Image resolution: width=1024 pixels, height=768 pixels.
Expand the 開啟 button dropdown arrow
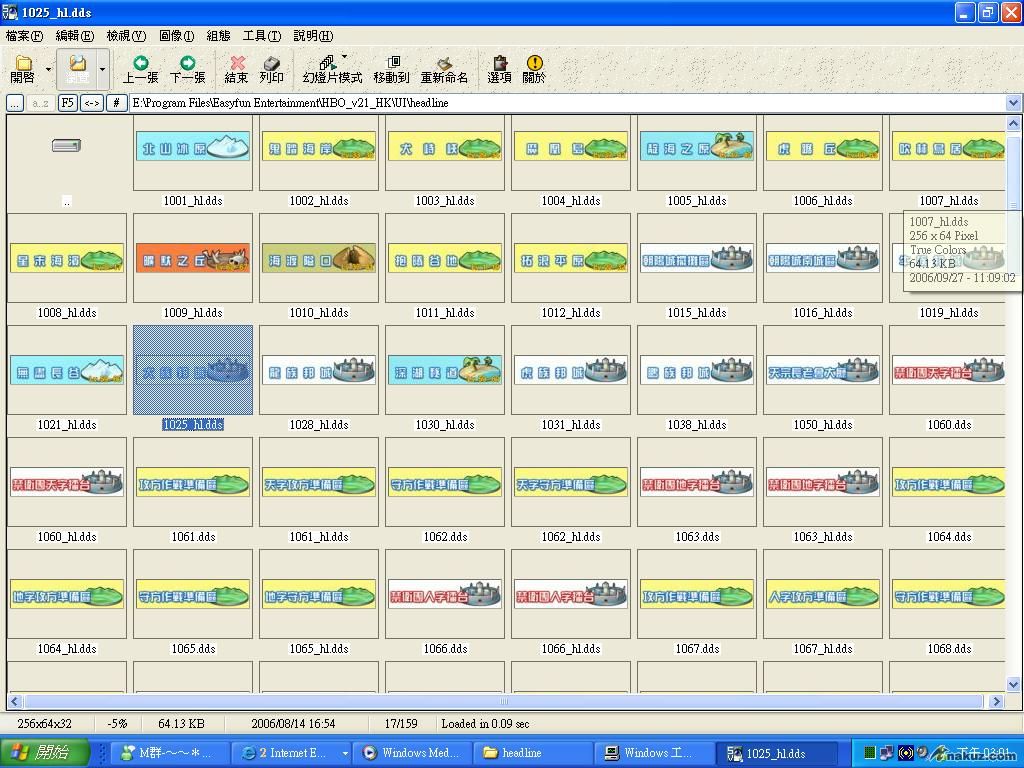(x=48, y=69)
